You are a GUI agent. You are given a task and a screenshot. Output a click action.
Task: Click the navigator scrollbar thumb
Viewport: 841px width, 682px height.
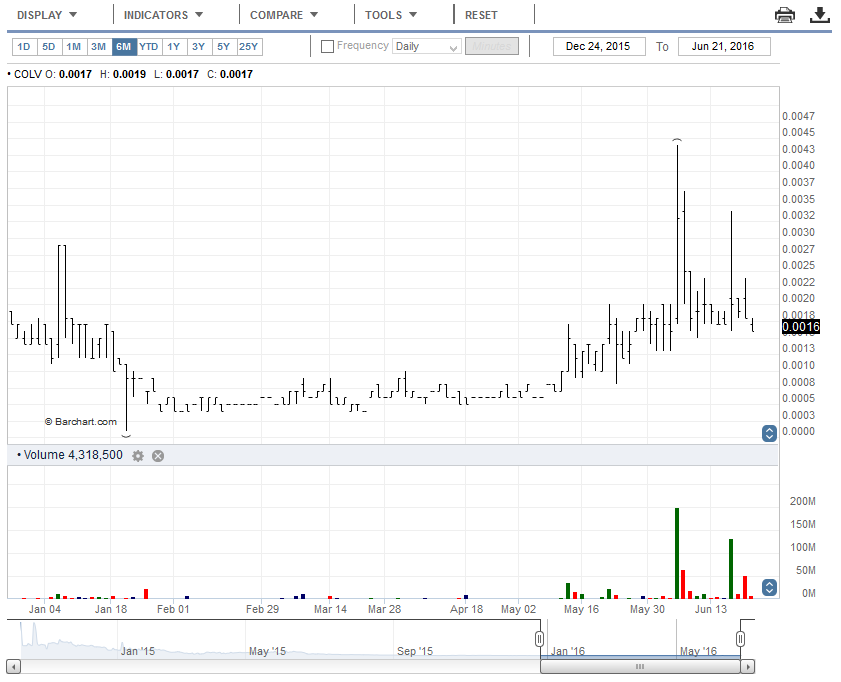(640, 666)
